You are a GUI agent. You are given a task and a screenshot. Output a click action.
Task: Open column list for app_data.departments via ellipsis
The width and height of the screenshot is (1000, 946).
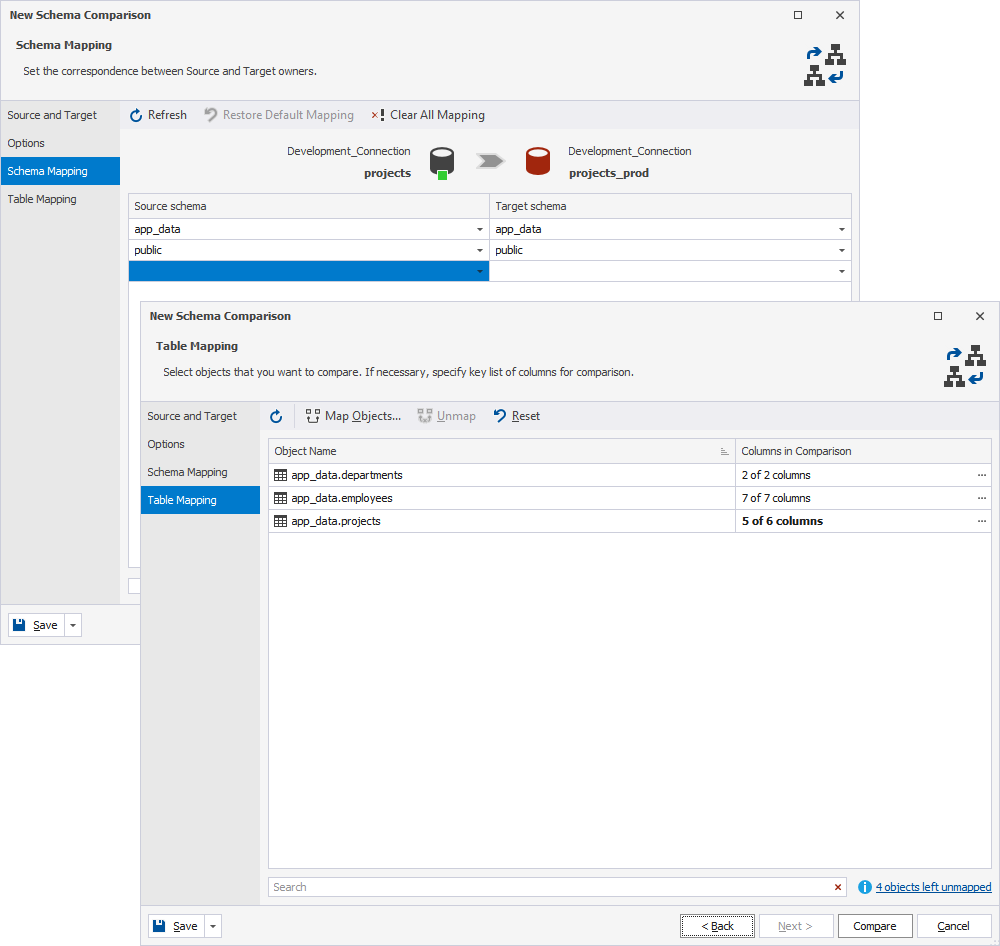pyautogui.click(x=982, y=475)
